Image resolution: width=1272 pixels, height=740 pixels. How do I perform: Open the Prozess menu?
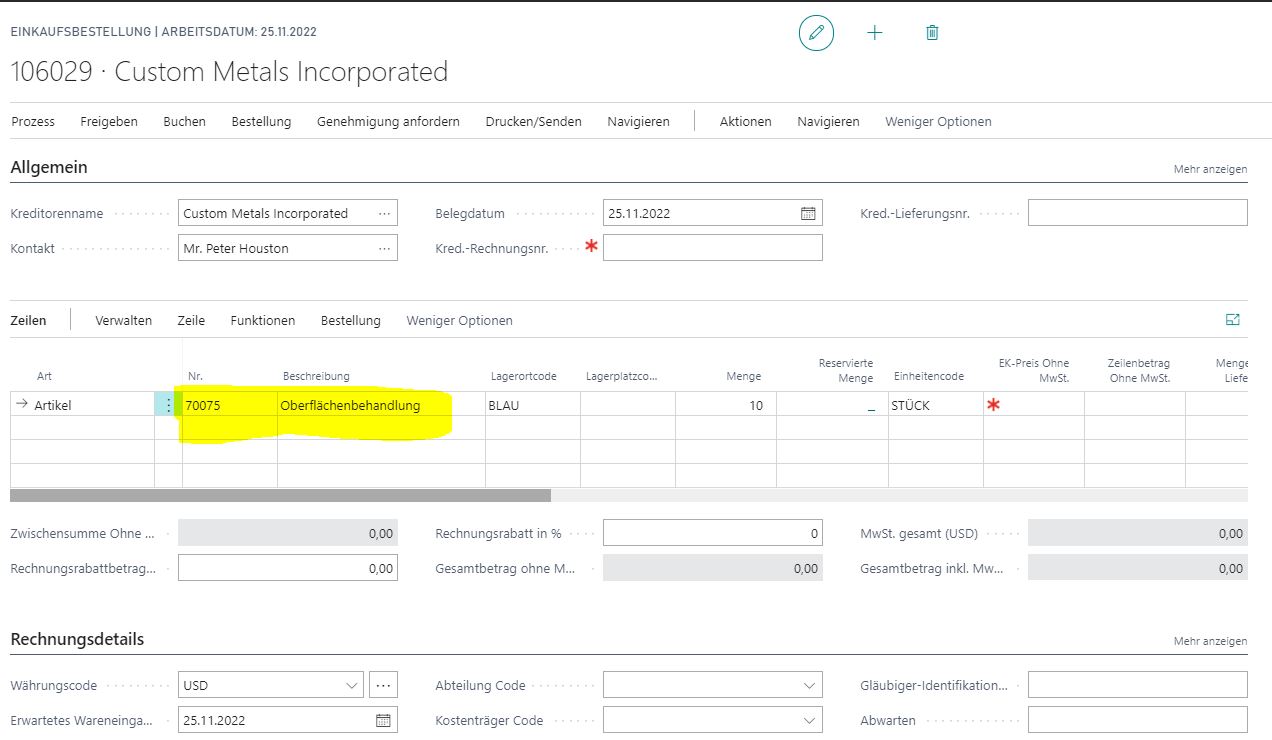pos(33,121)
